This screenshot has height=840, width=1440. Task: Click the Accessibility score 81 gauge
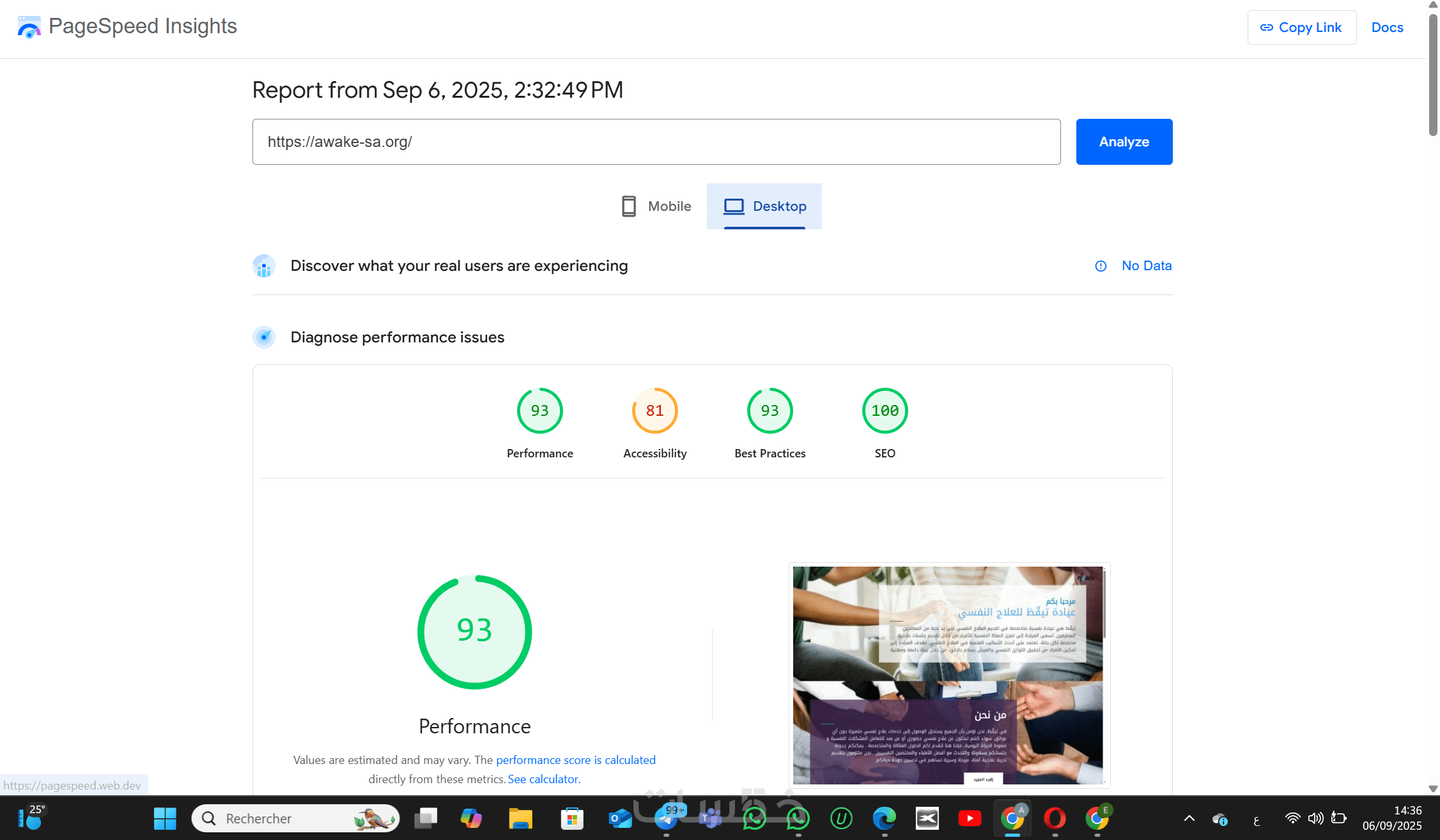(654, 411)
